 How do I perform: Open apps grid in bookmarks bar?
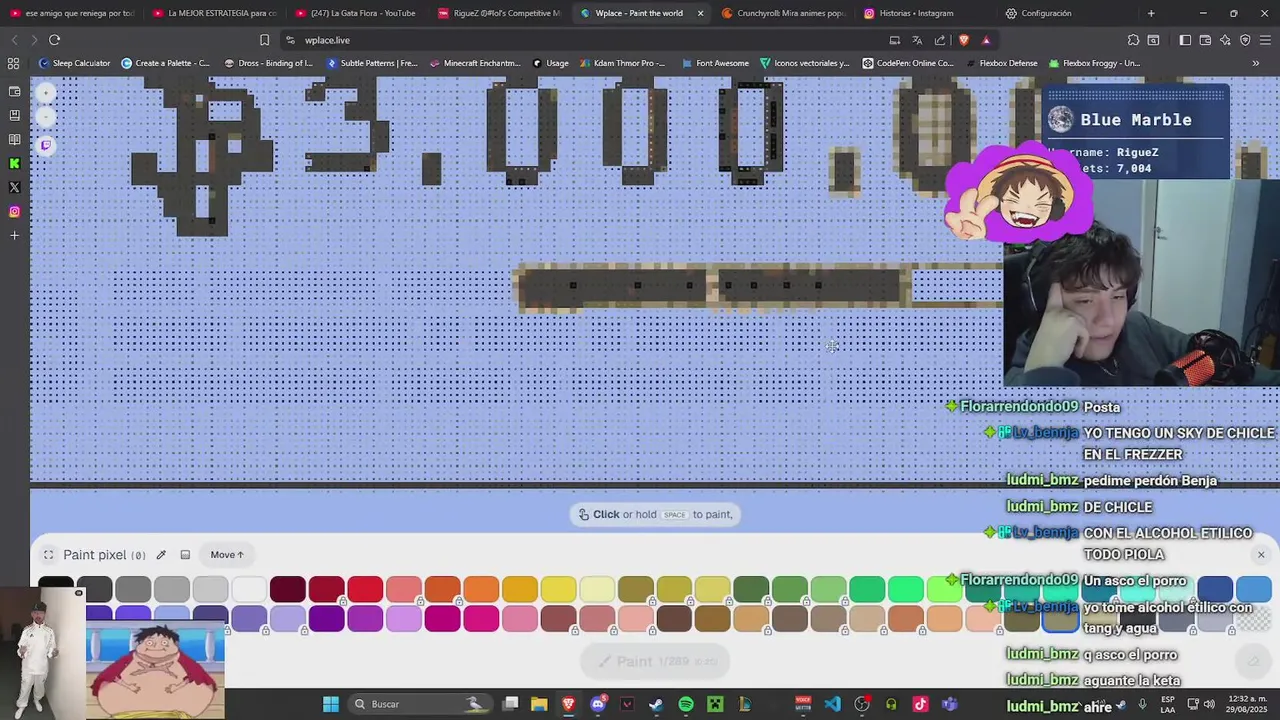tap(14, 63)
